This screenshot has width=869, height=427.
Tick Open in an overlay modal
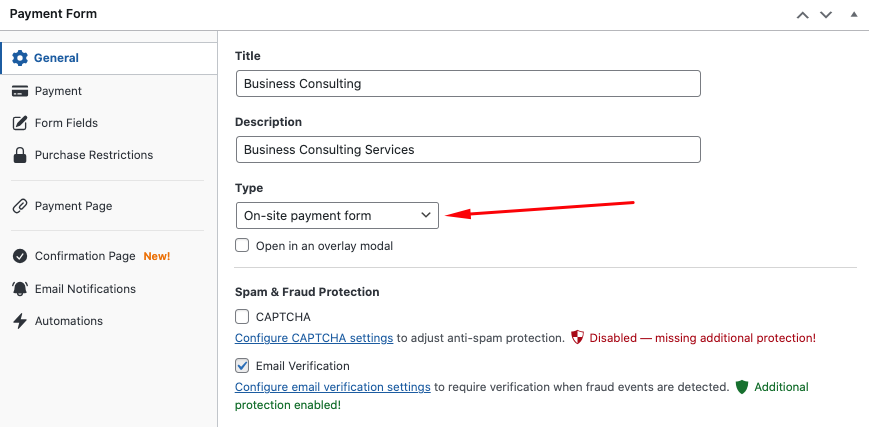point(242,245)
